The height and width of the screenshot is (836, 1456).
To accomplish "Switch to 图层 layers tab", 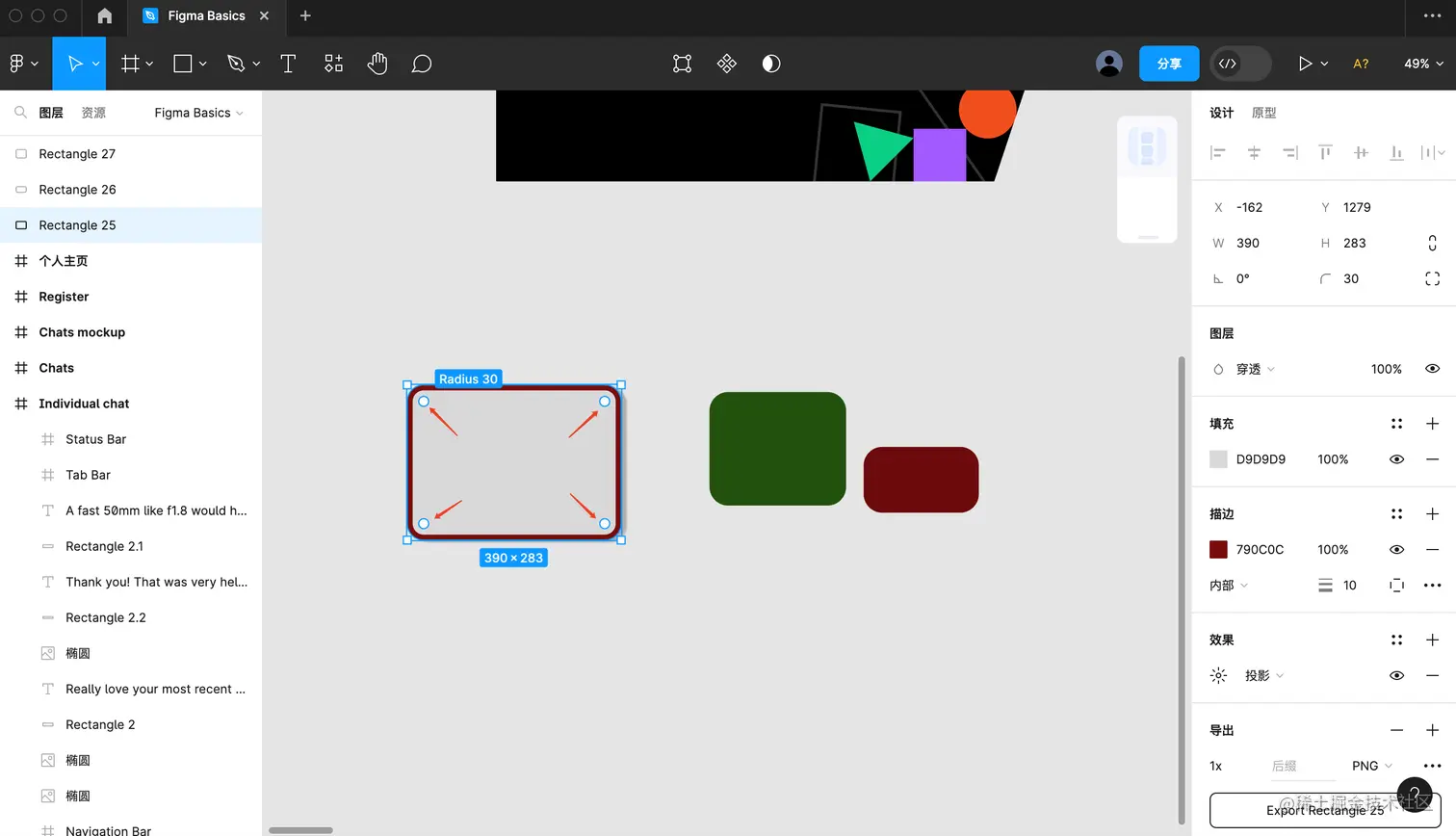I will pyautogui.click(x=51, y=113).
